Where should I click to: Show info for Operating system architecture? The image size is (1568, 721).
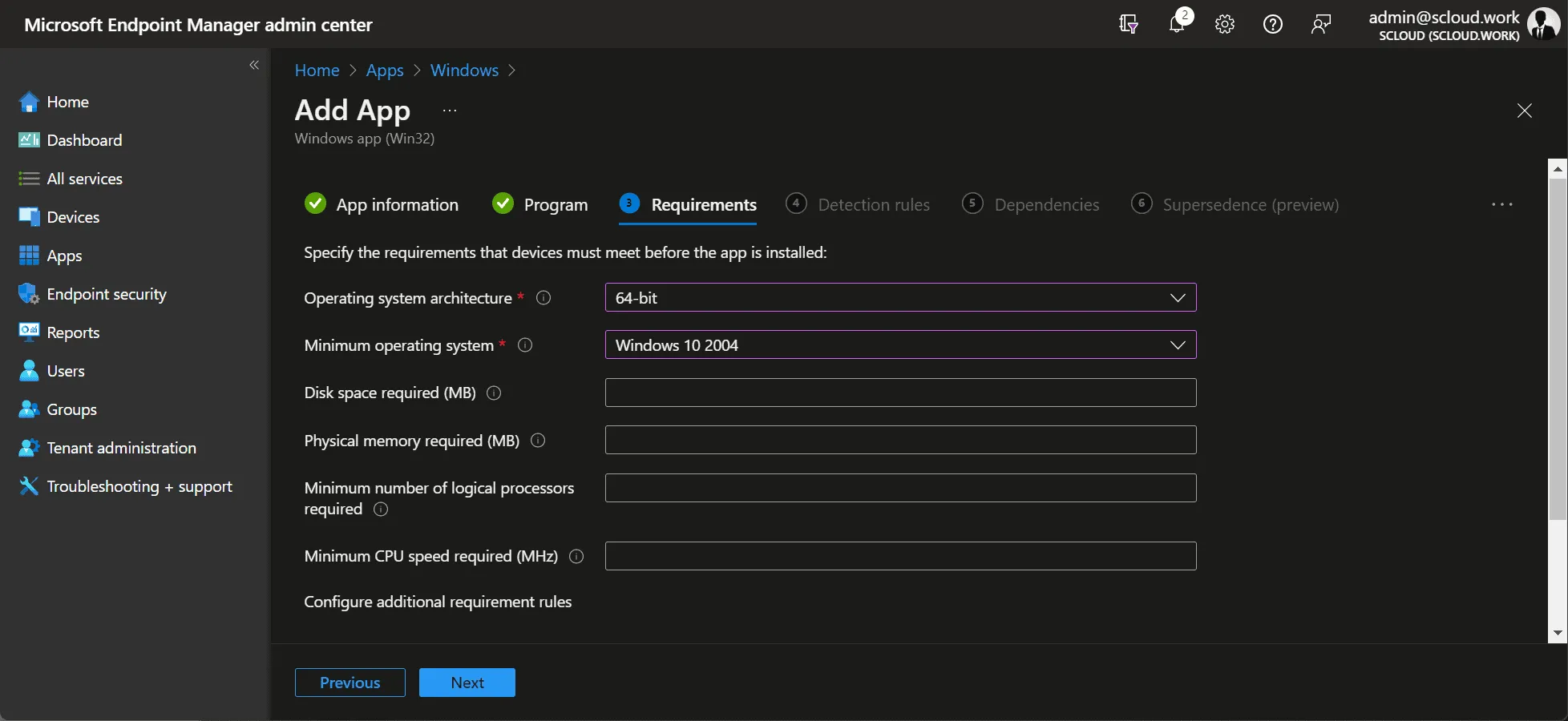(x=544, y=298)
